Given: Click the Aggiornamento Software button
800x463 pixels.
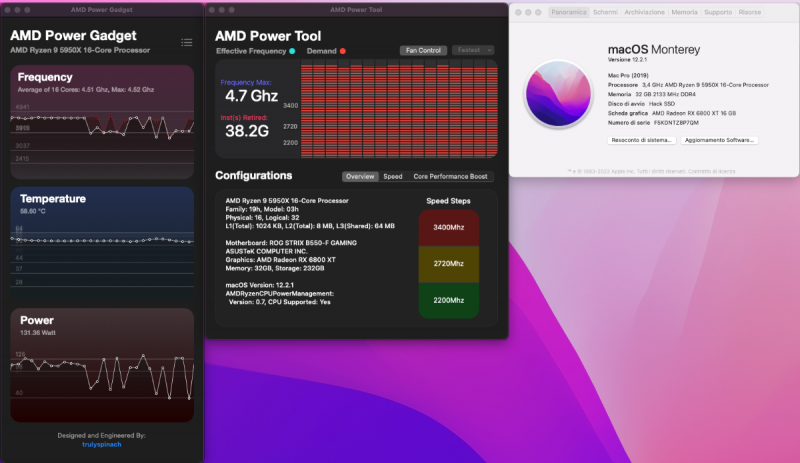Looking at the screenshot, I should (x=719, y=140).
